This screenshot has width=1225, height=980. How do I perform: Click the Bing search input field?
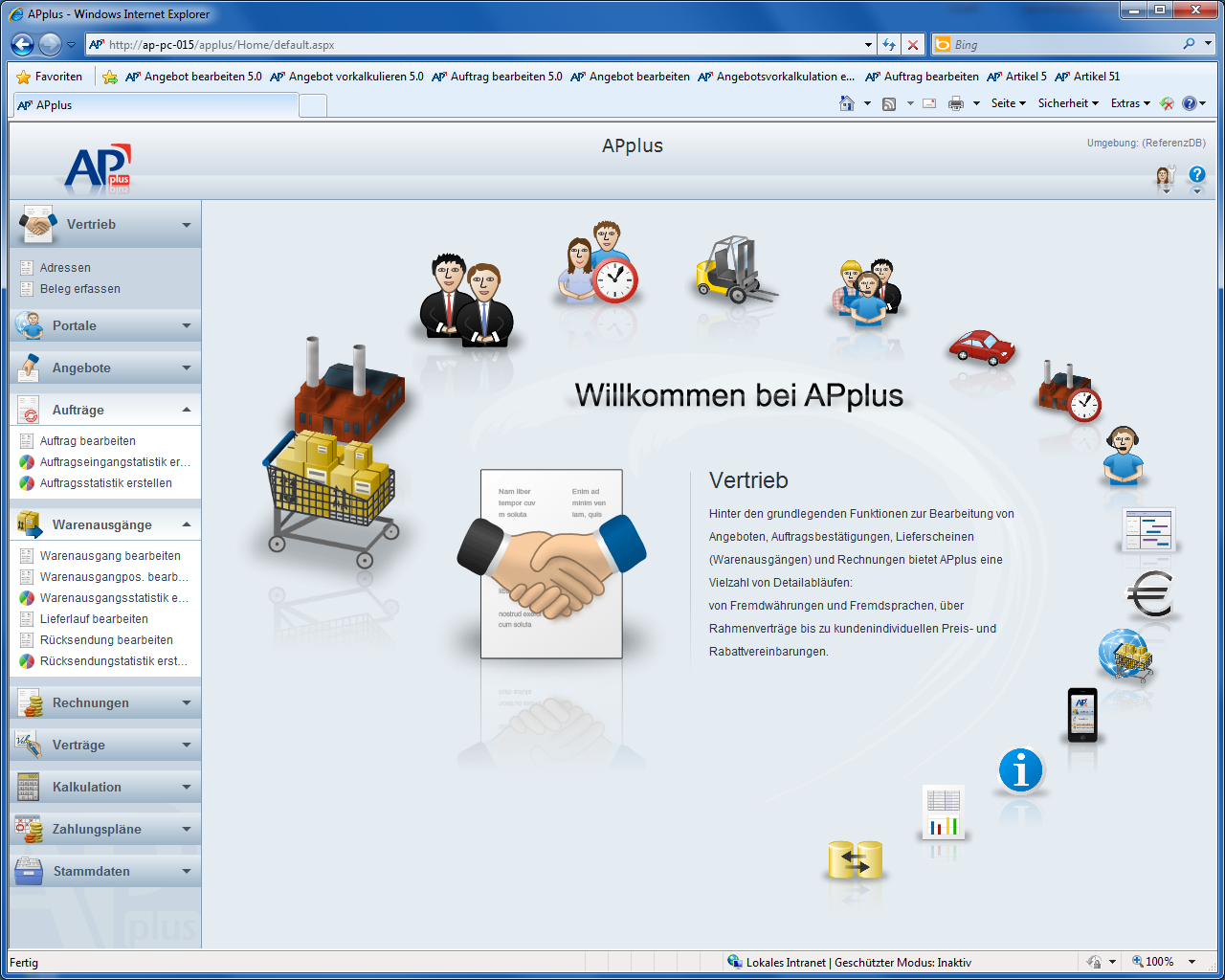click(1062, 45)
